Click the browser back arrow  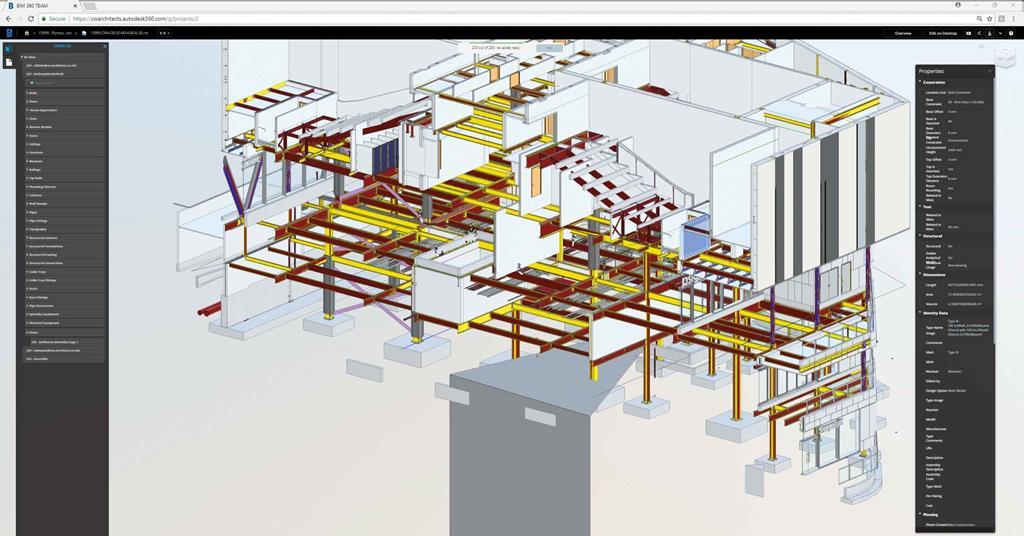(x=7, y=19)
